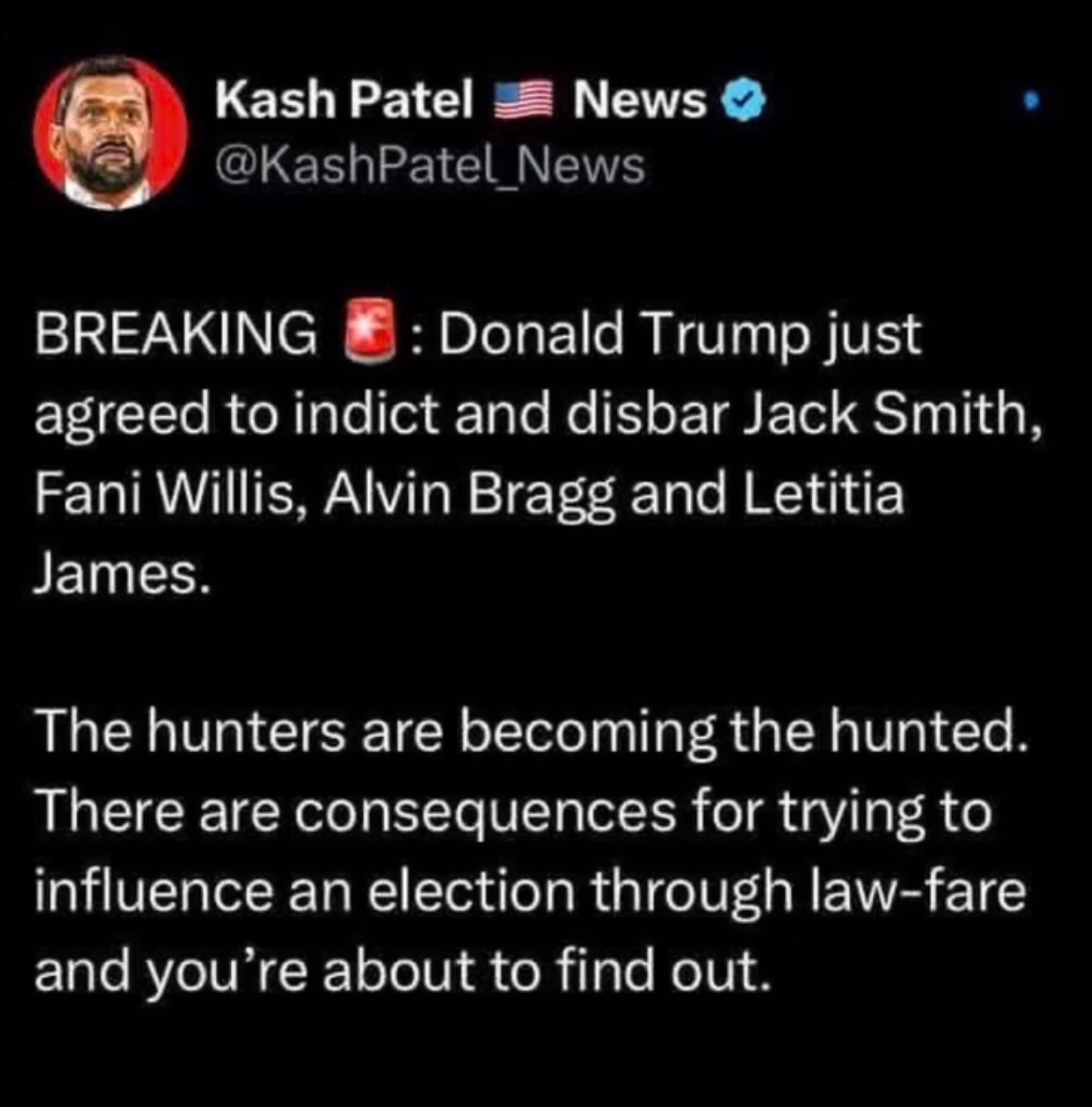Open the @KashPatel_News handle link
The height and width of the screenshot is (1107, 1092).
pyautogui.click(x=429, y=165)
